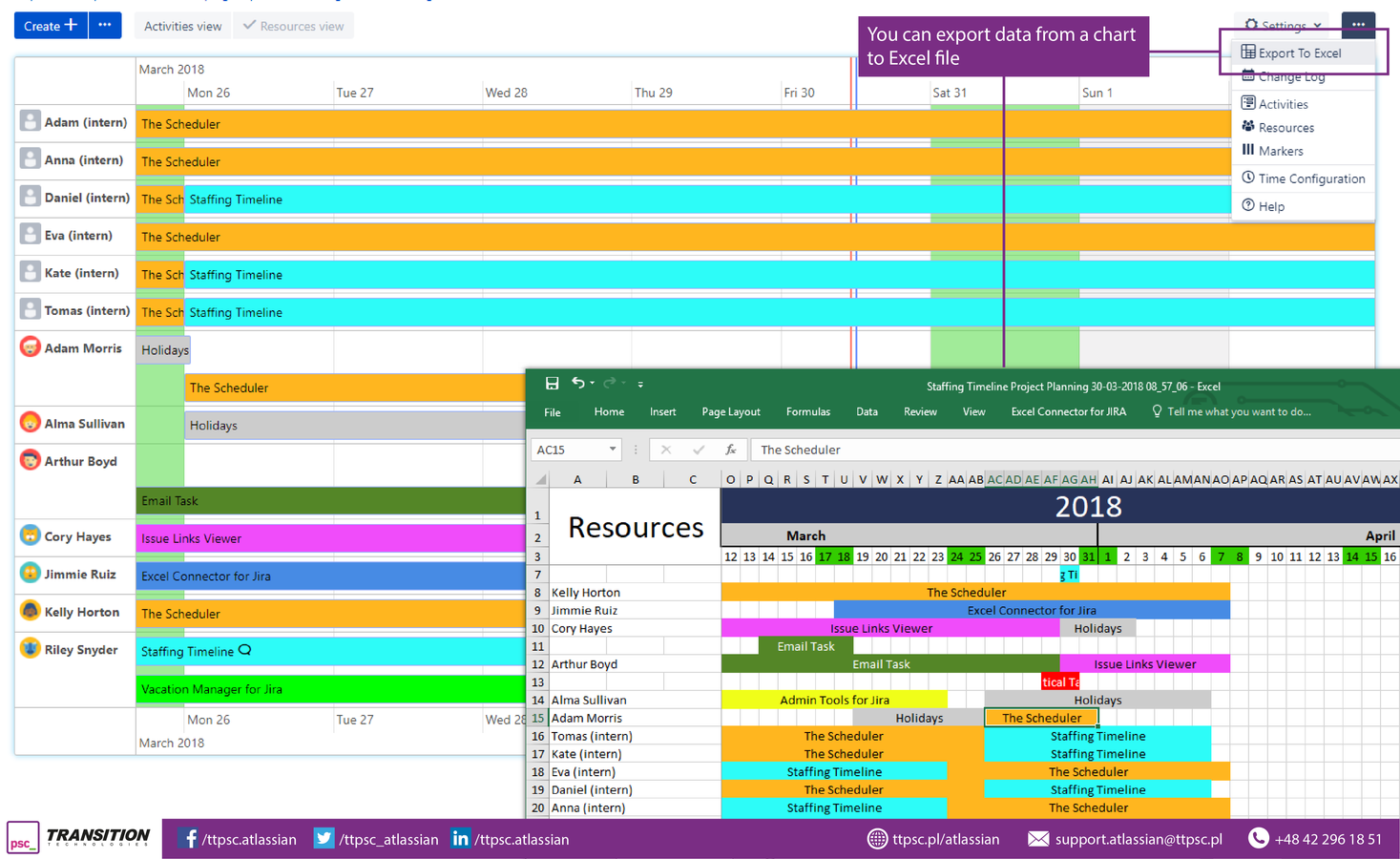This screenshot has width=1400, height=859.
Task: Select Adam Morris The Scheduler cell in Excel
Action: [x=1041, y=718]
